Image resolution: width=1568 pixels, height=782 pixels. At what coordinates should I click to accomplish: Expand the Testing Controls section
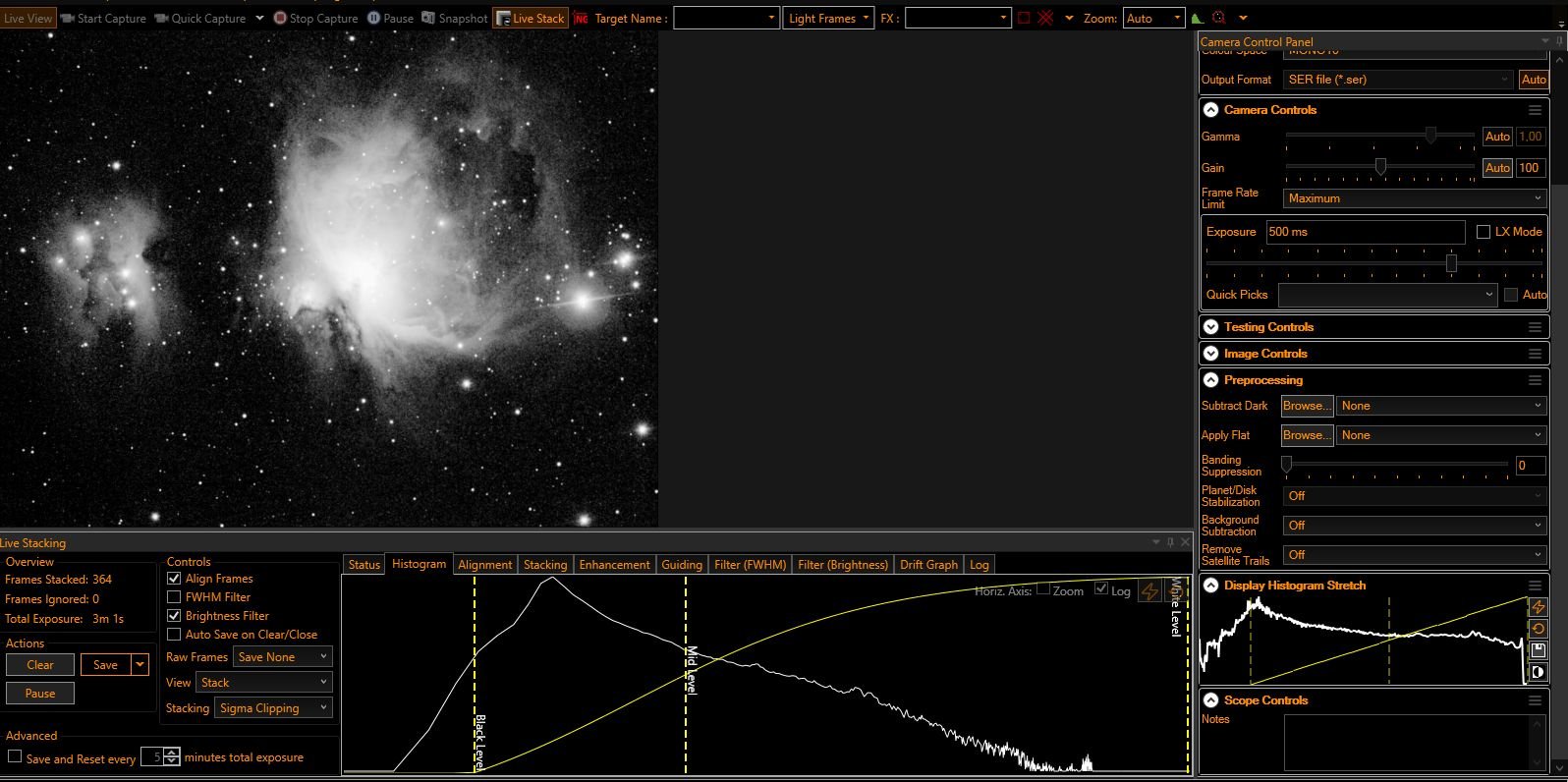[x=1211, y=327]
